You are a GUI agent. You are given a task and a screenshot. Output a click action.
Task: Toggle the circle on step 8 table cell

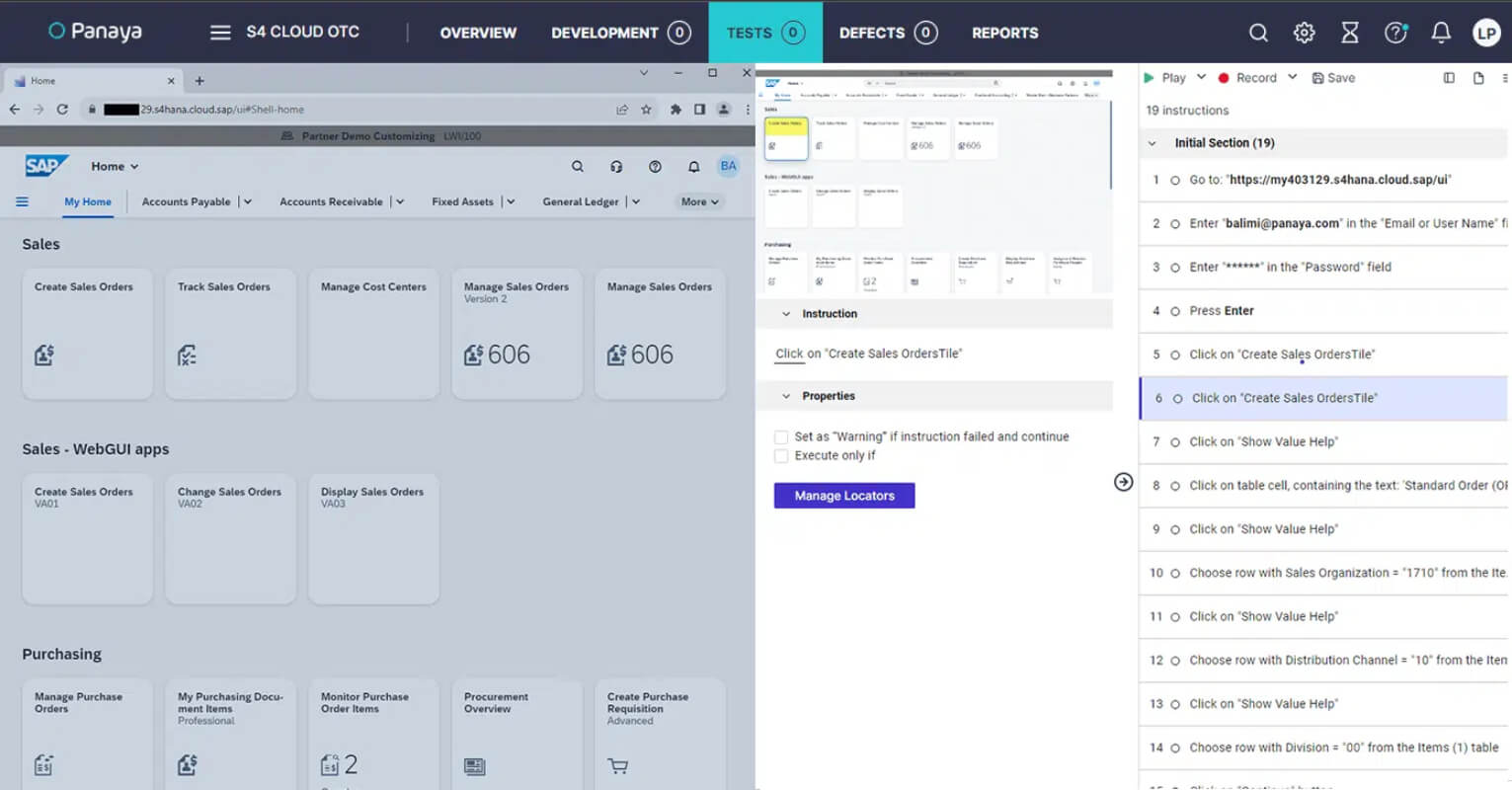coord(1175,486)
